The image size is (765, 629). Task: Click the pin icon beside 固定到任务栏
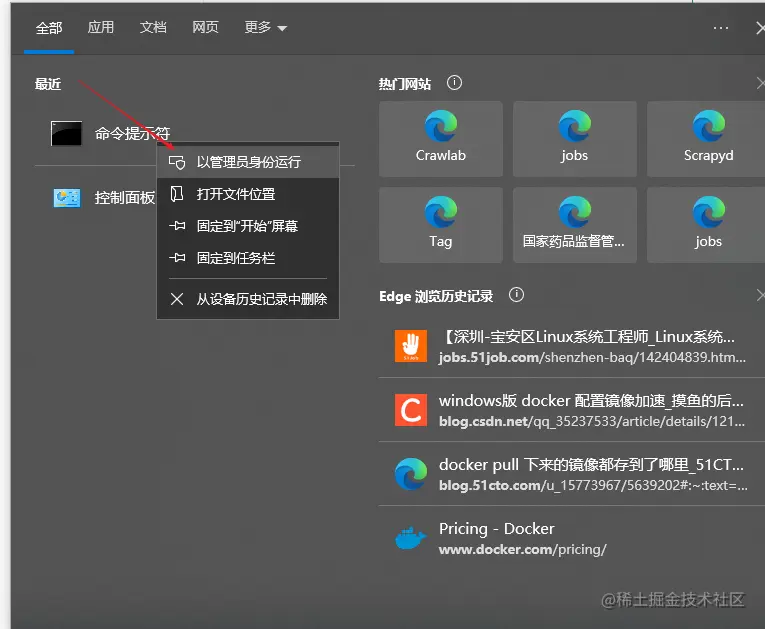pyautogui.click(x=177, y=257)
